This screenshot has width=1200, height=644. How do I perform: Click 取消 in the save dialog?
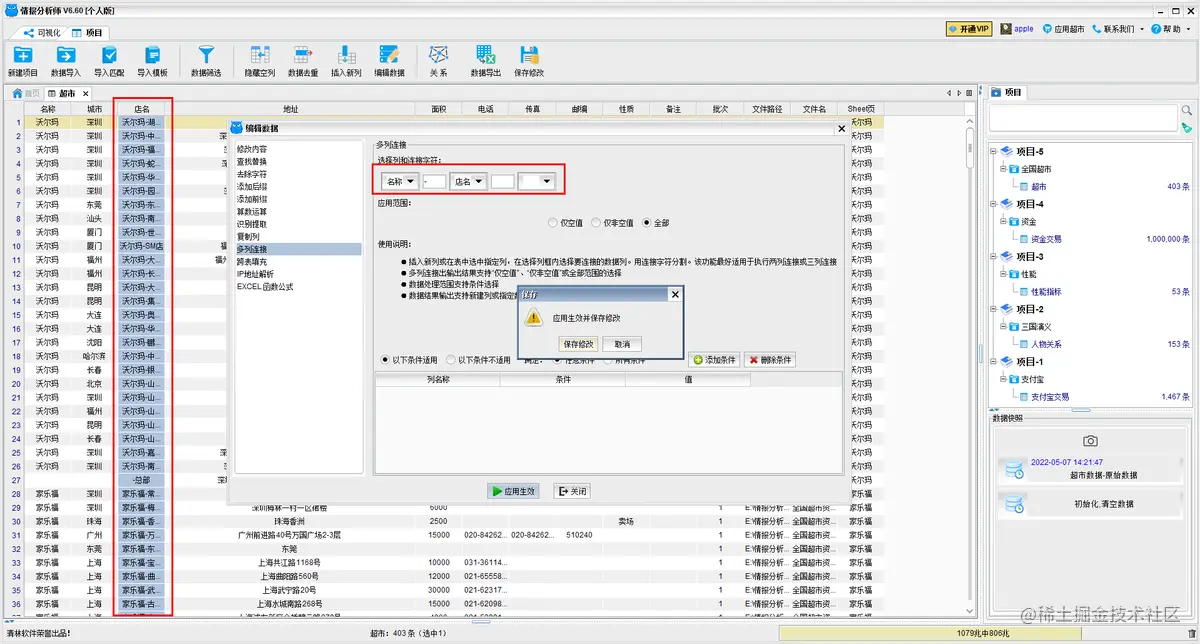coord(622,344)
